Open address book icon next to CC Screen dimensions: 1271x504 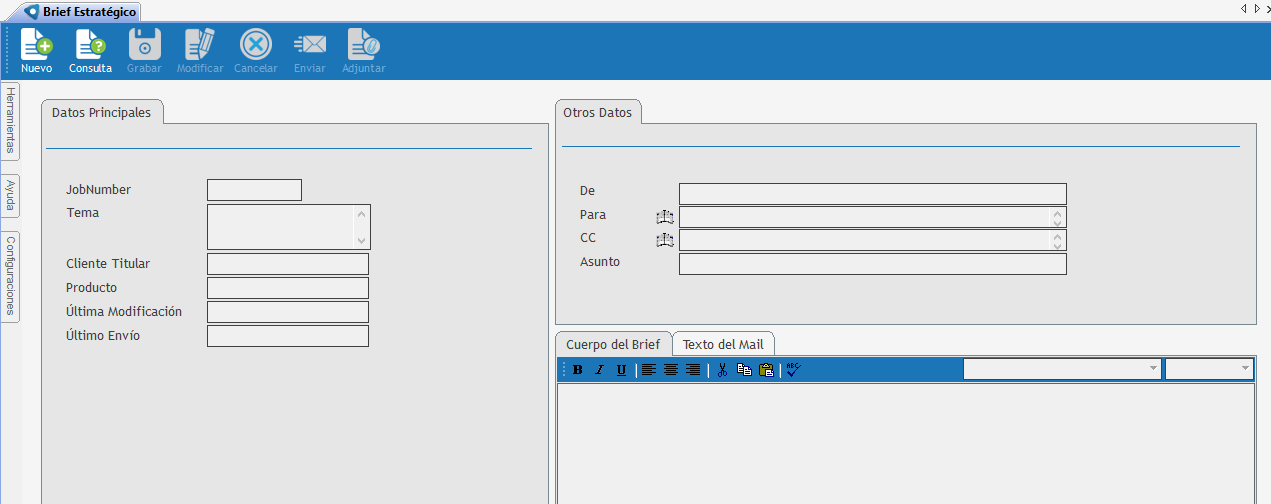(x=665, y=240)
